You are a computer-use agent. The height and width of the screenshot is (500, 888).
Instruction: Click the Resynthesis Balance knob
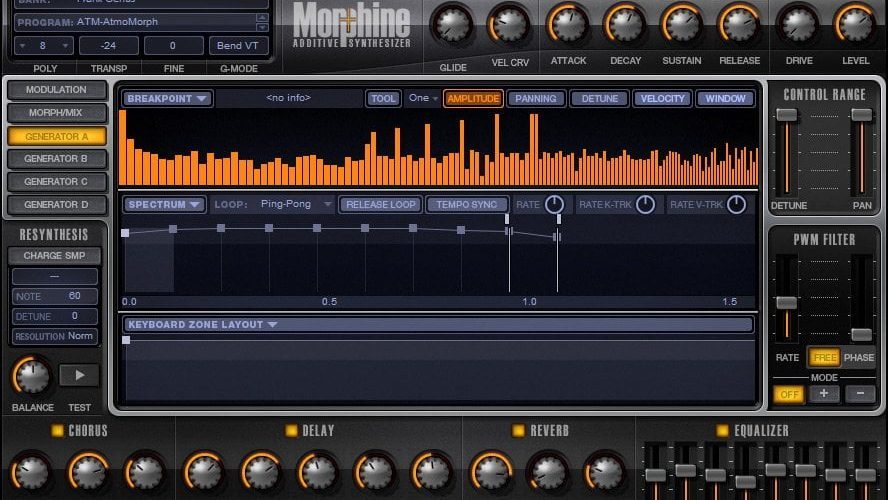(x=32, y=376)
